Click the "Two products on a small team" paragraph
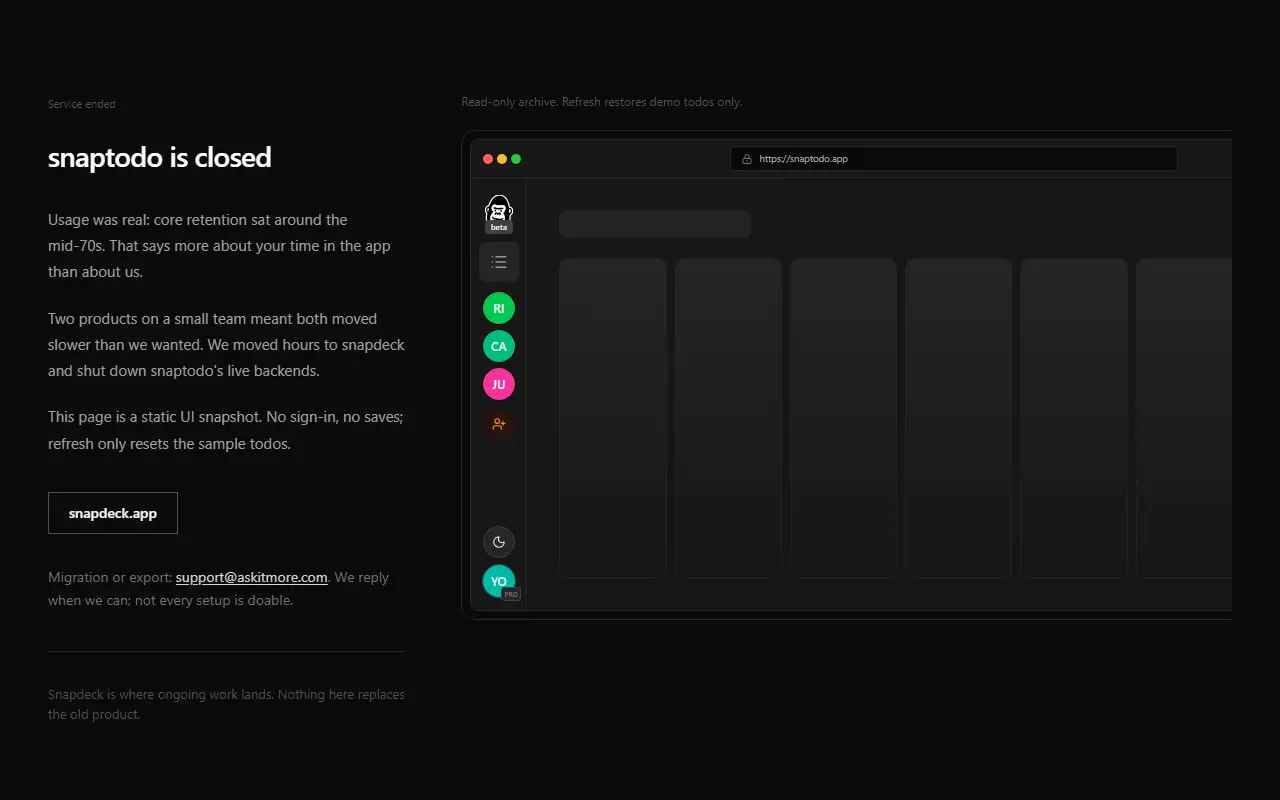Viewport: 1280px width, 800px height. (226, 345)
